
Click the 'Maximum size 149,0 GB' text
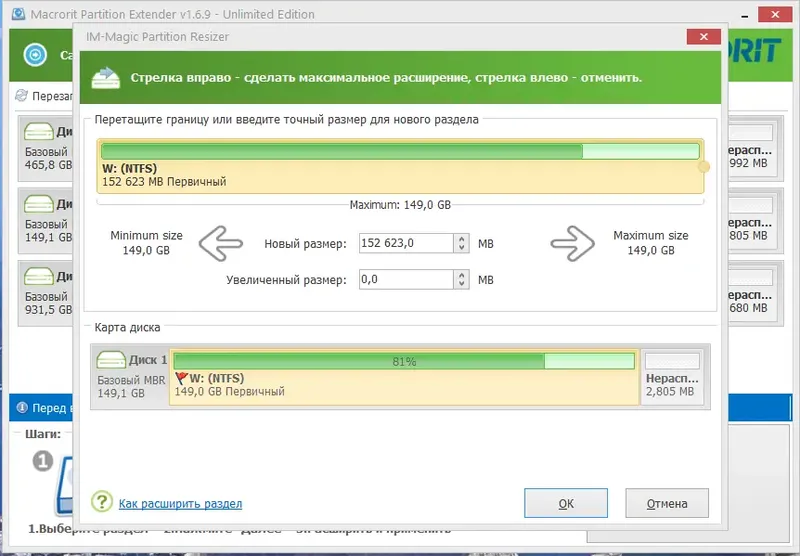[651, 243]
